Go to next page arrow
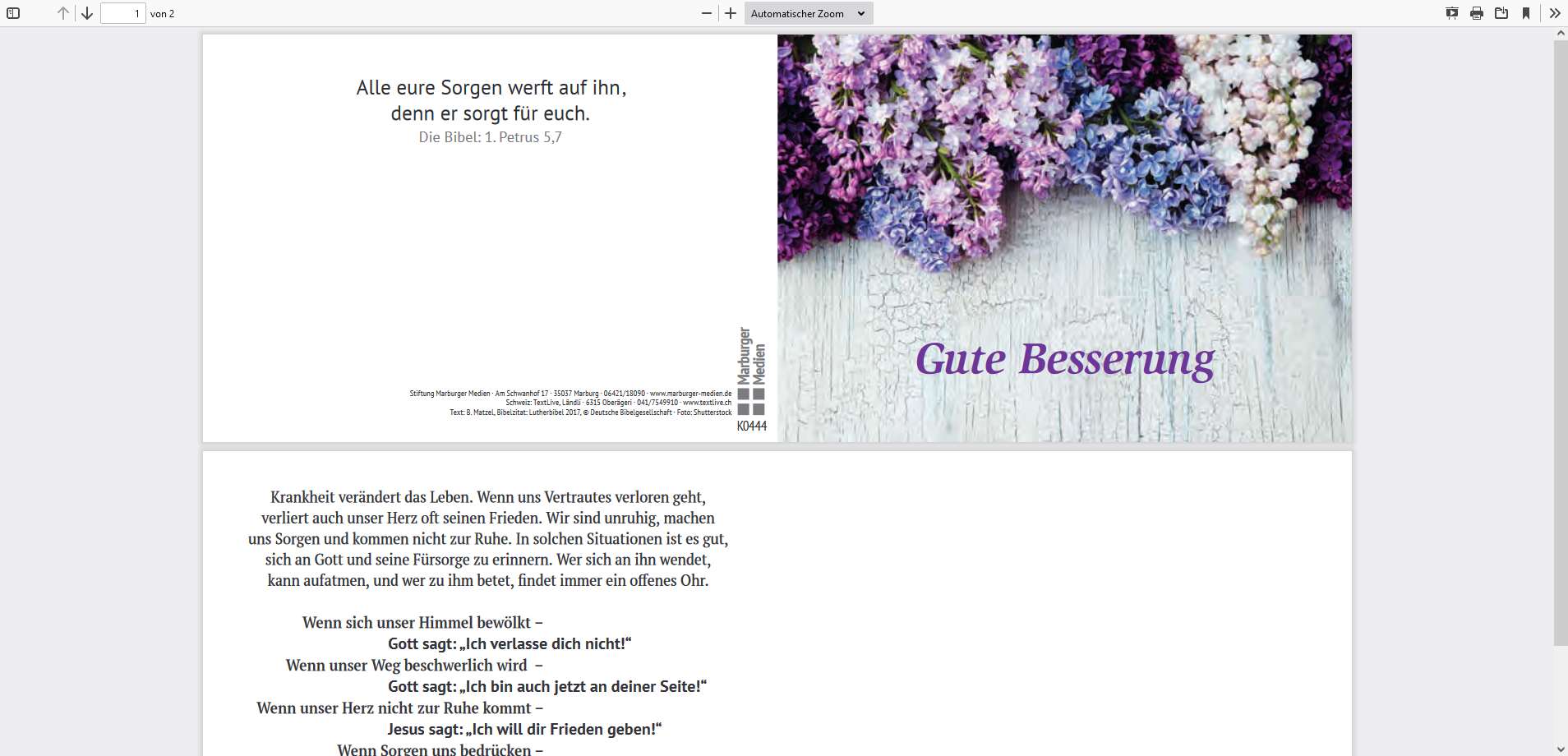Screen dimensions: 1568x756 point(87,13)
